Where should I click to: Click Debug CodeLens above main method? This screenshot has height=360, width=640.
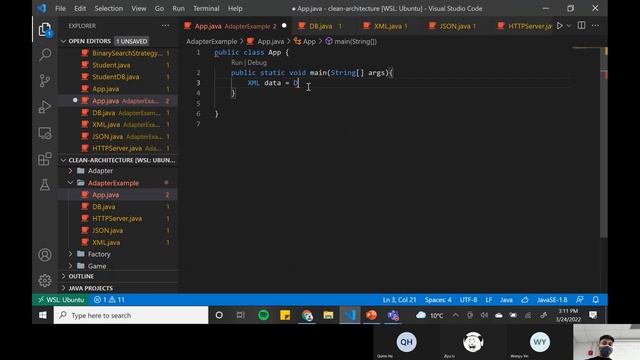pos(257,63)
